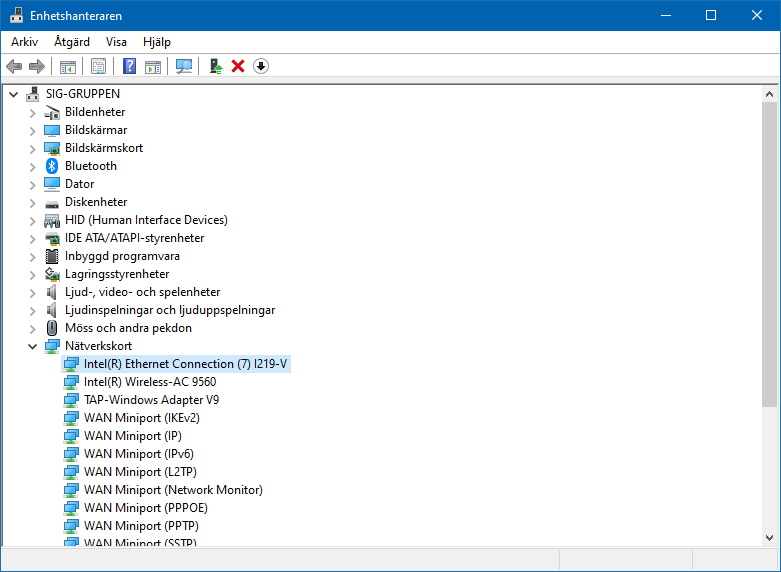Screen dimensions: 781x572
Task: Expand Ljudinspelningar och ljuduppspelningar category
Action: point(32,311)
